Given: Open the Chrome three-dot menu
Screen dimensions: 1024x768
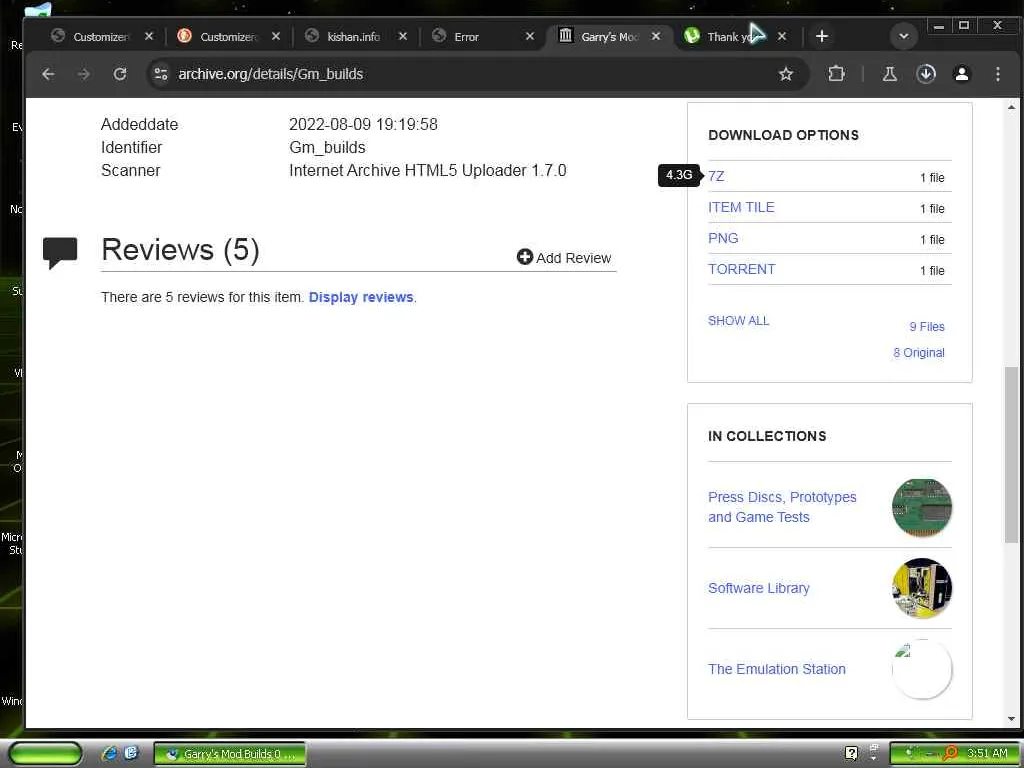Looking at the screenshot, I should coord(998,74).
